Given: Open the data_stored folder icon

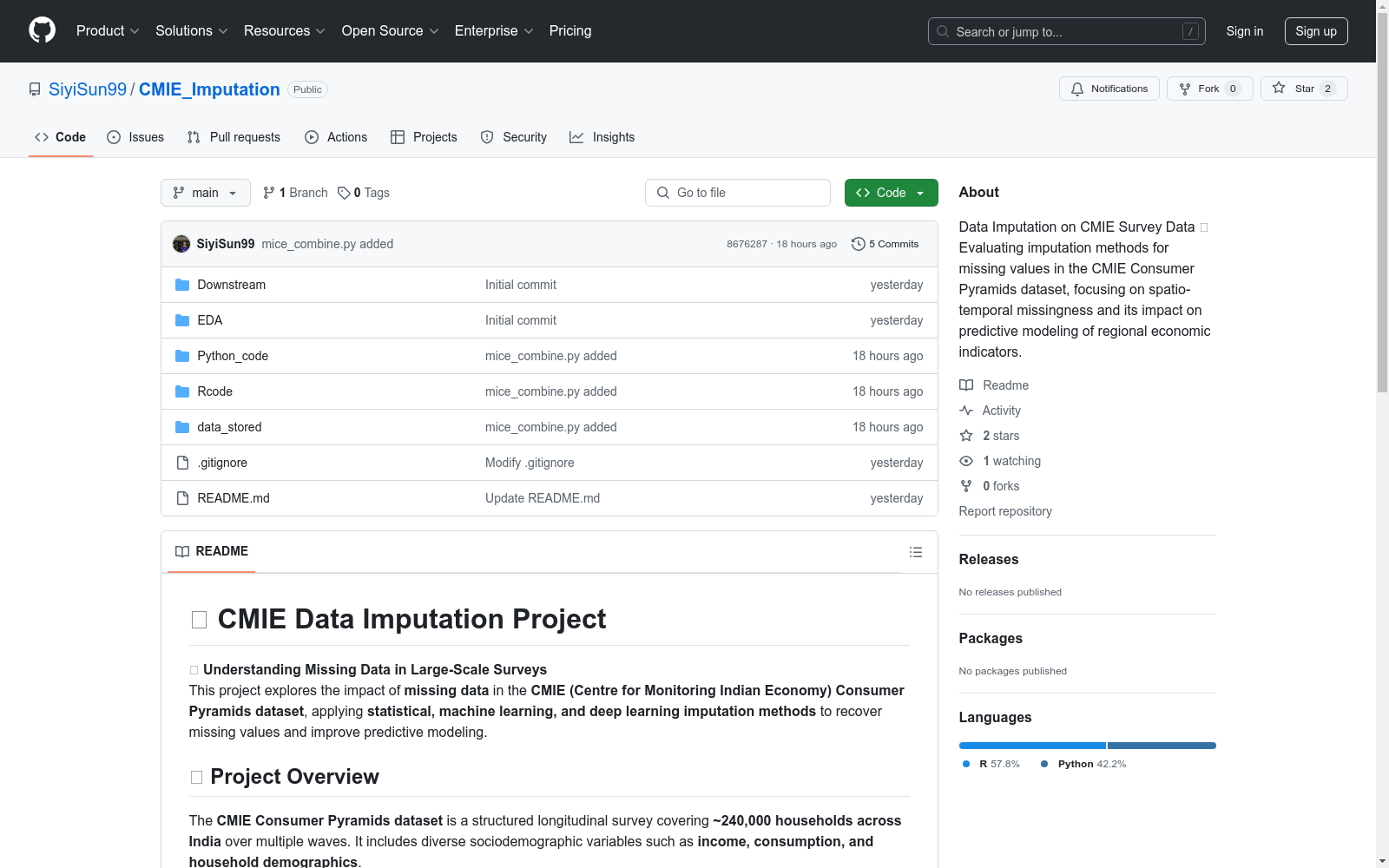Looking at the screenshot, I should click(182, 427).
